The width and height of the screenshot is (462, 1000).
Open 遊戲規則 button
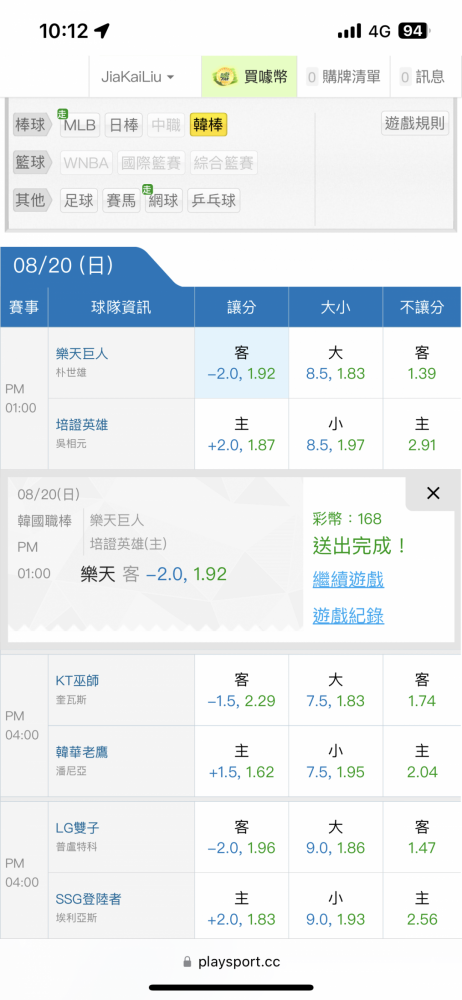[x=415, y=123]
